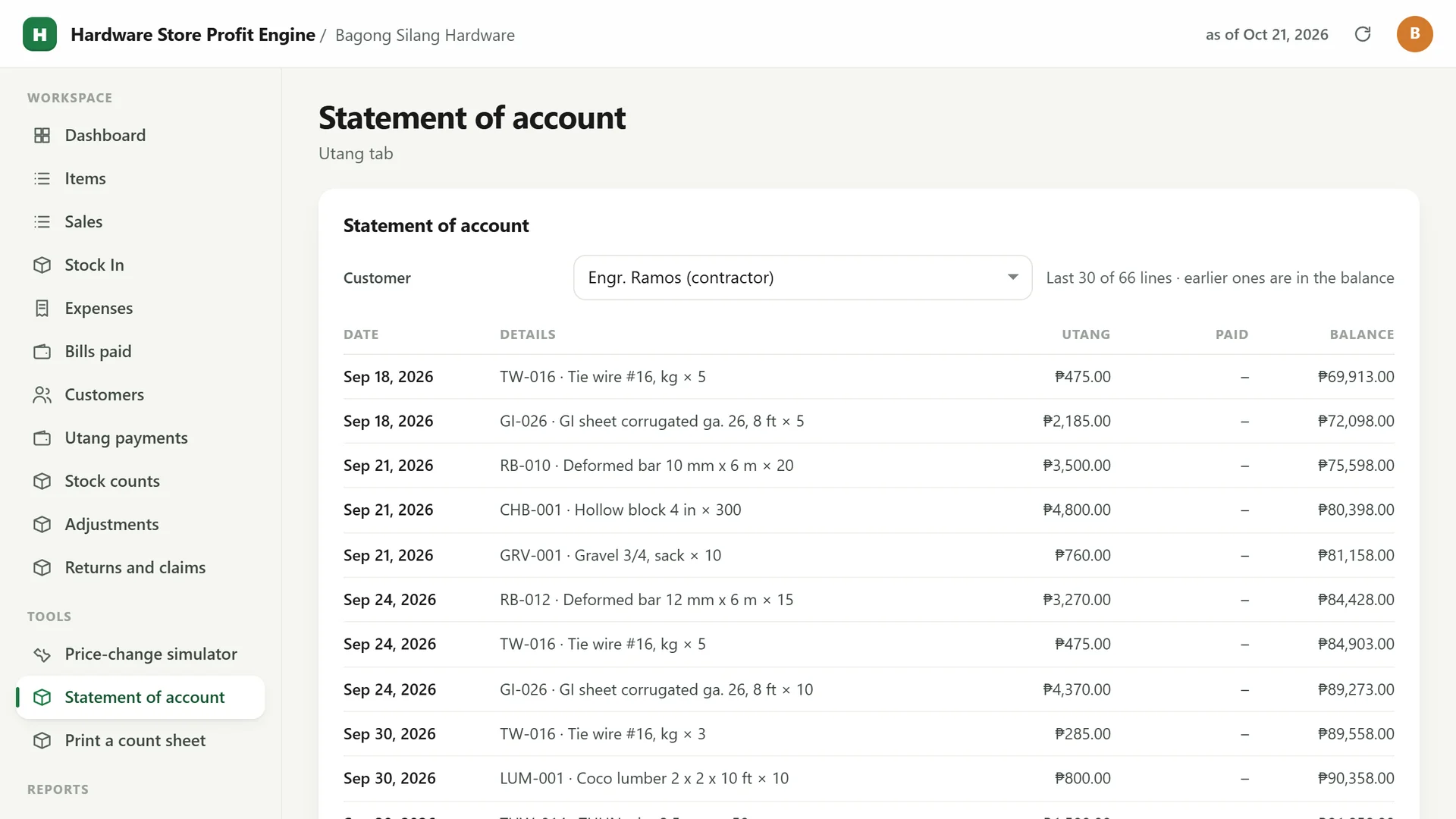Open the Items page
This screenshot has width=1456, height=819.
[x=141, y=178]
